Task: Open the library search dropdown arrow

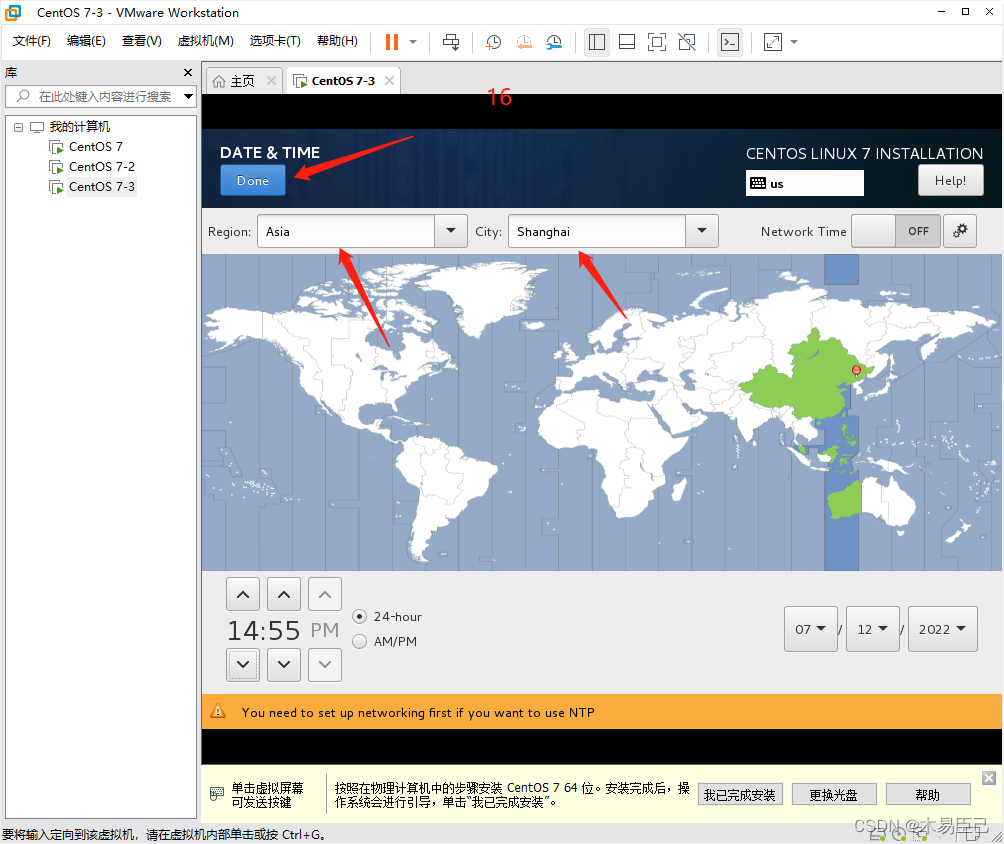Action: (188, 97)
